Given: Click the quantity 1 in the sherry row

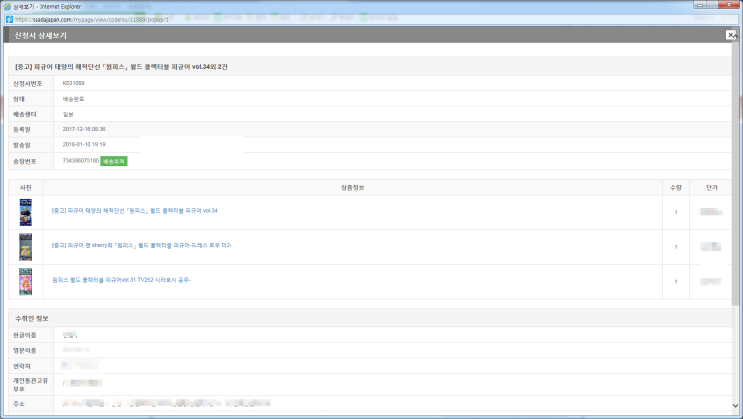Looking at the screenshot, I should 676,247.
